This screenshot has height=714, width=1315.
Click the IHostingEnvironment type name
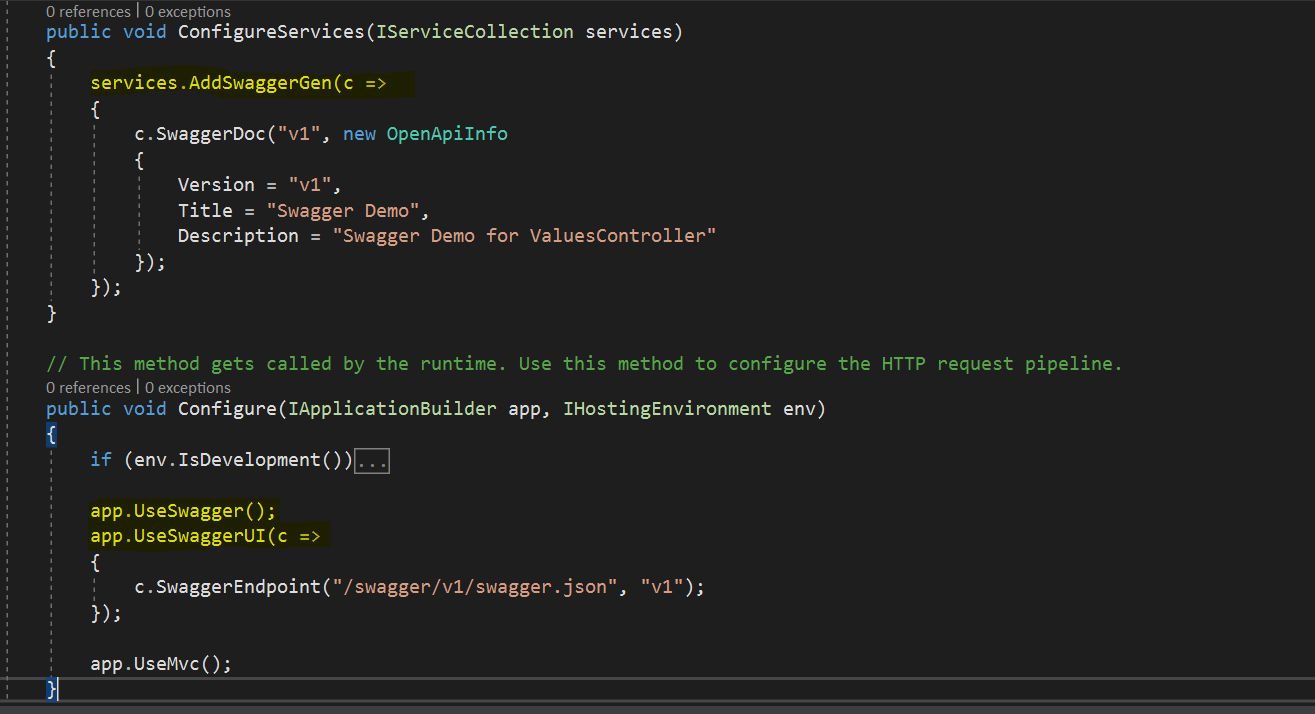coord(667,409)
